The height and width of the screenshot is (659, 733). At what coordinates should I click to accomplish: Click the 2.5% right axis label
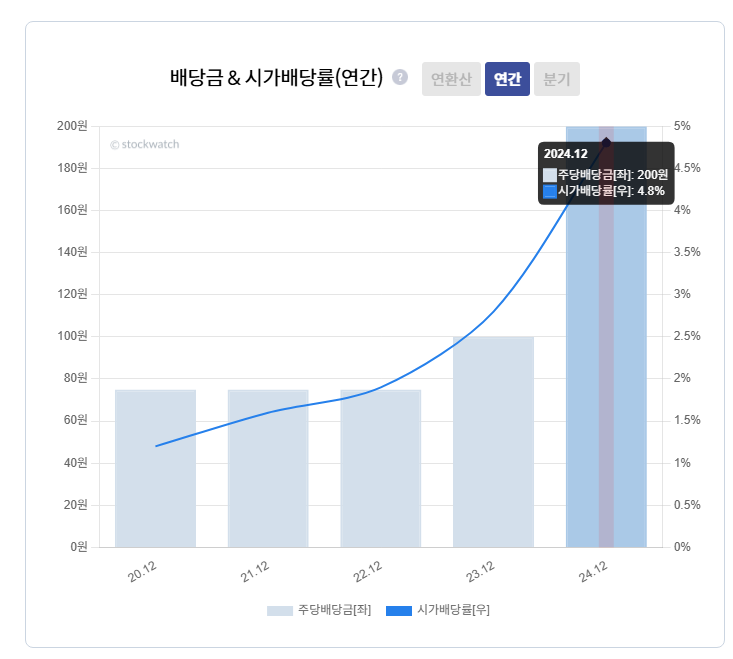click(x=687, y=336)
